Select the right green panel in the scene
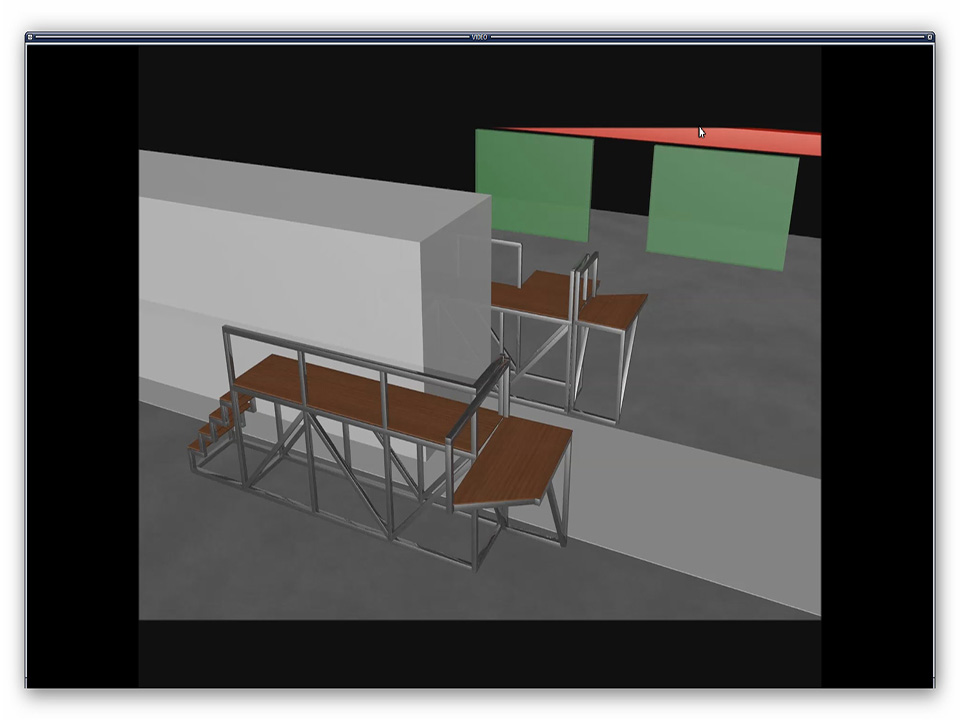This screenshot has width=960, height=720. click(722, 205)
